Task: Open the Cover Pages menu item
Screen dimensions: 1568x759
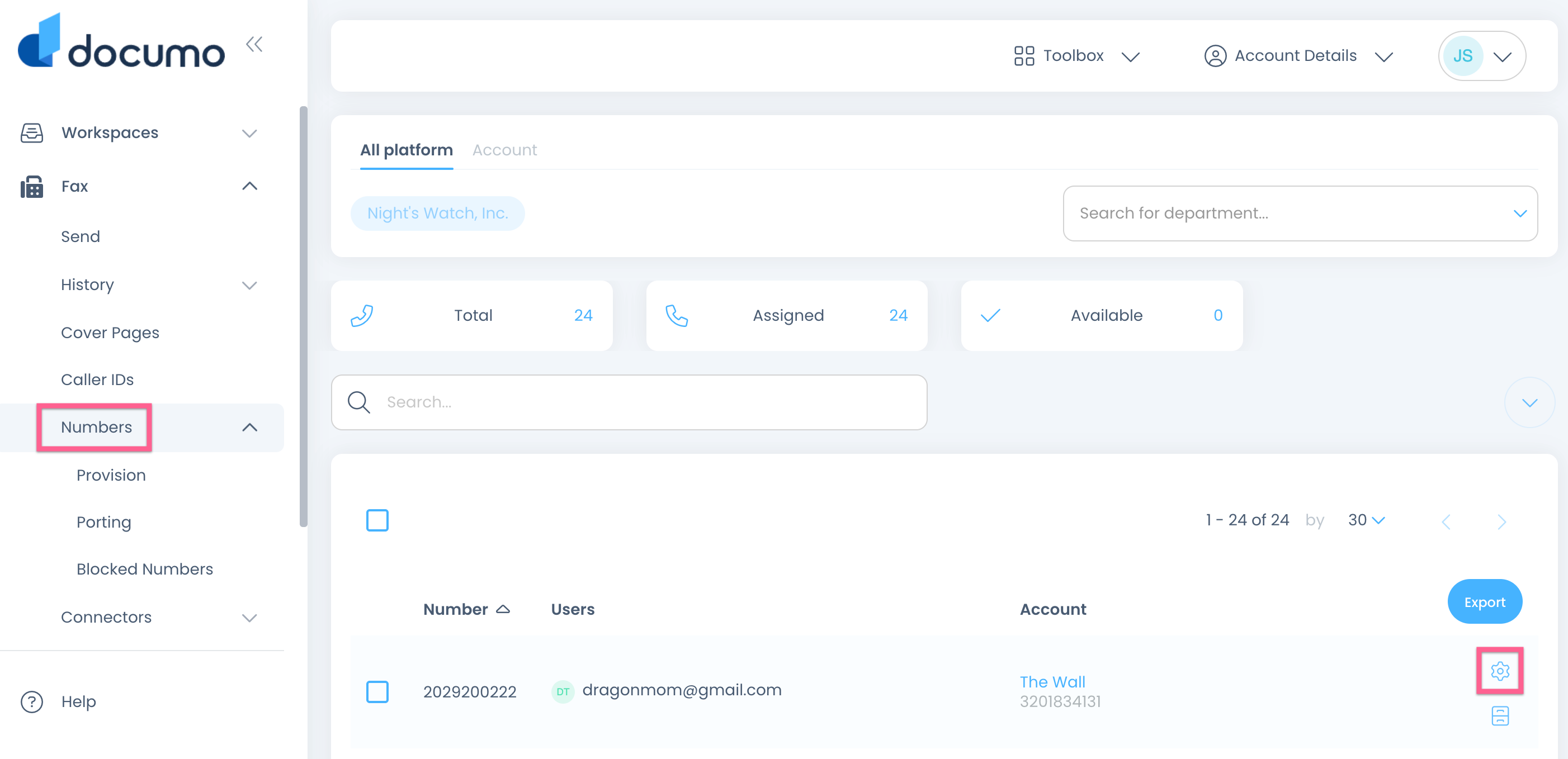Action: coord(110,333)
